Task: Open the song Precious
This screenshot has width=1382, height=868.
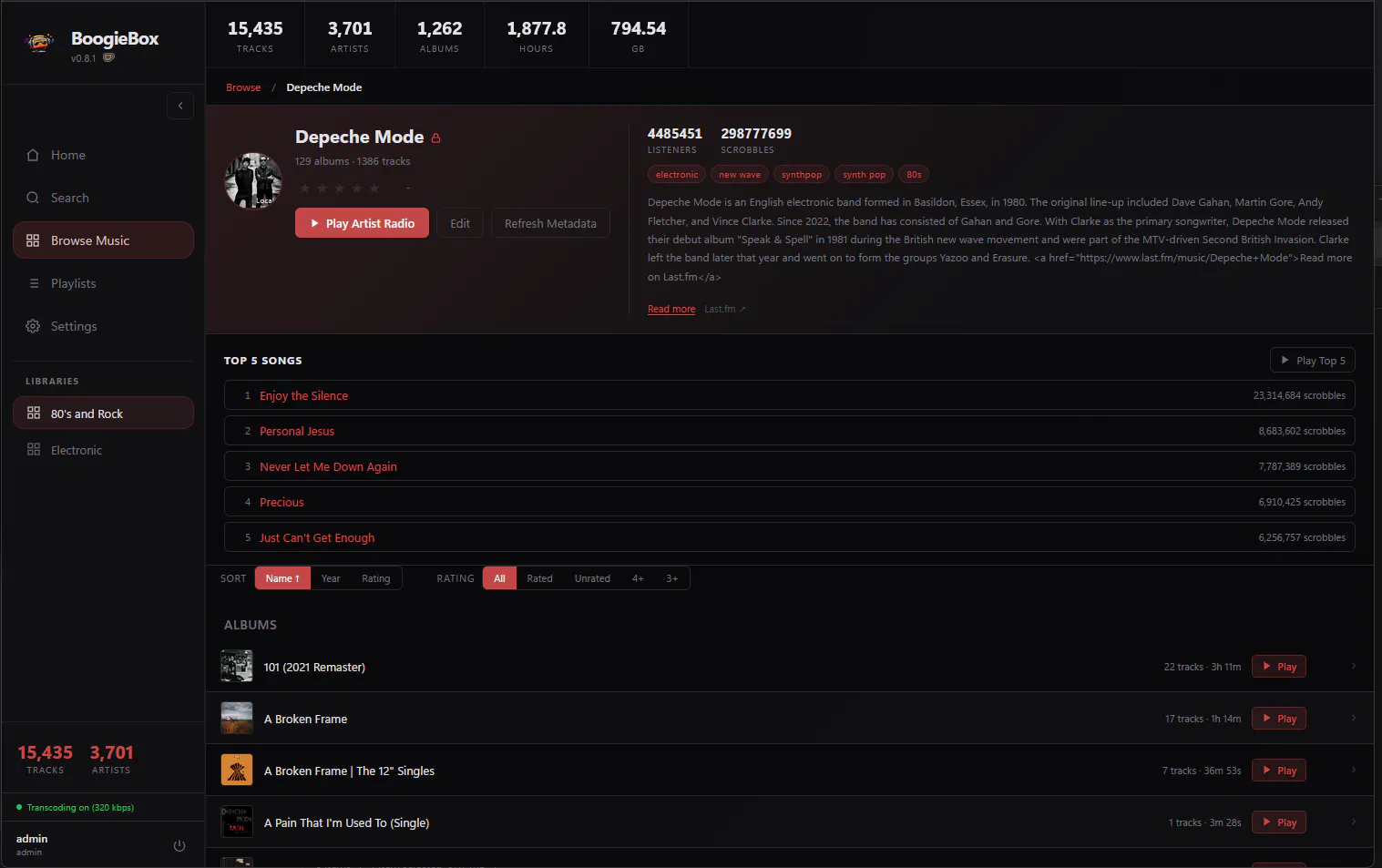Action: pyautogui.click(x=282, y=502)
